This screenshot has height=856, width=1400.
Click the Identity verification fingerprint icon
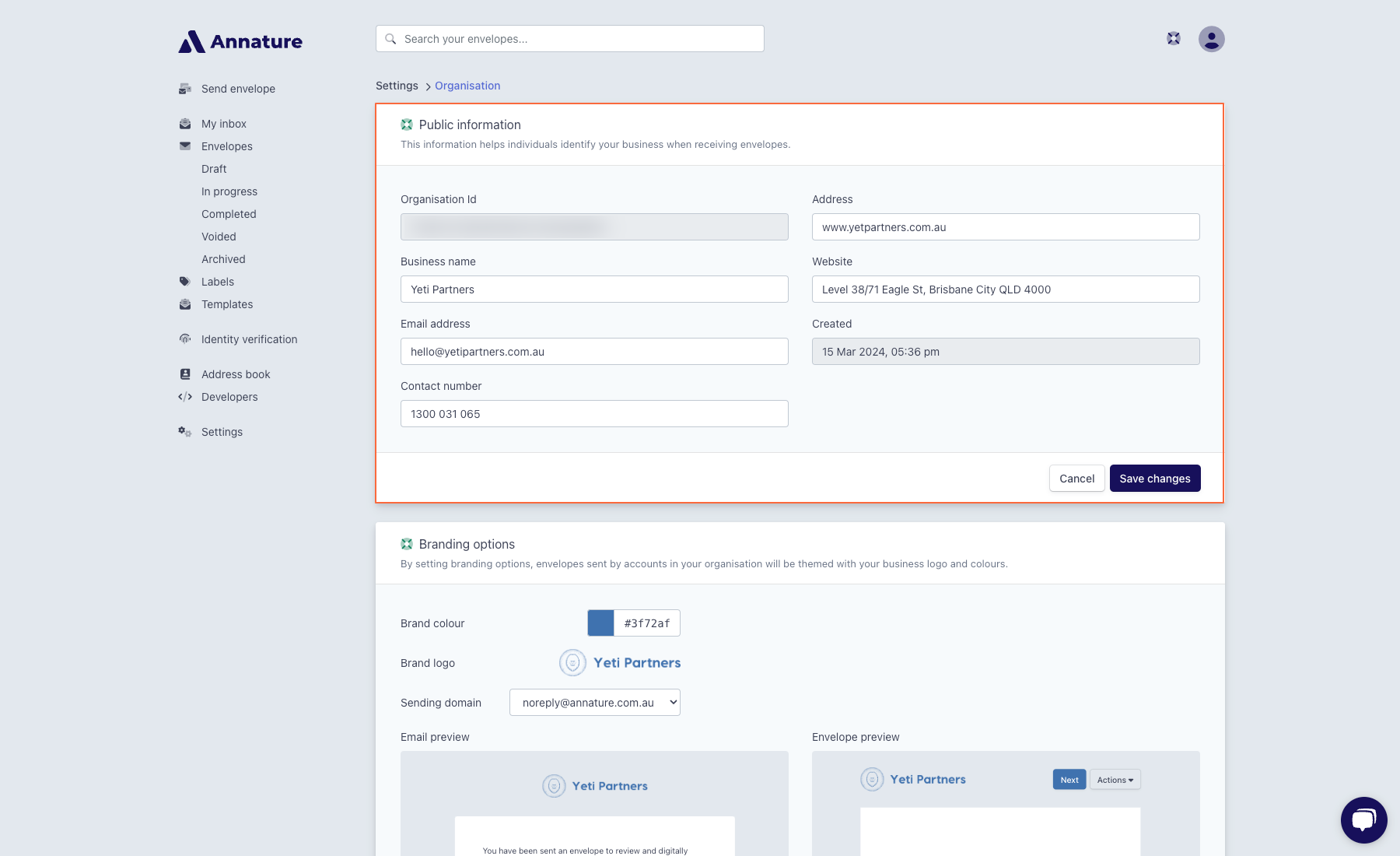[x=185, y=339]
